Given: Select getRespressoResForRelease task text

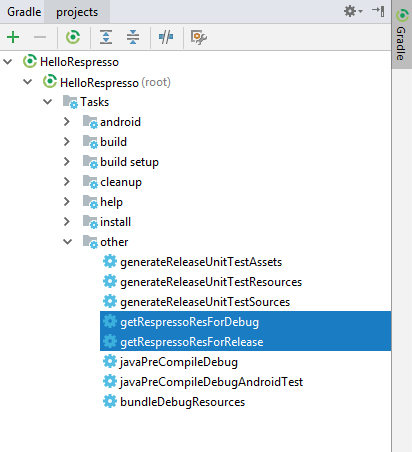Looking at the screenshot, I should point(192,342).
